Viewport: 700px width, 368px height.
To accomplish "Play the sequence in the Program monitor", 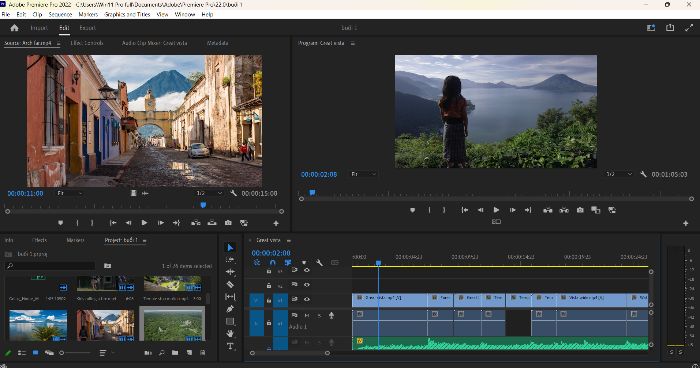I will (x=496, y=210).
